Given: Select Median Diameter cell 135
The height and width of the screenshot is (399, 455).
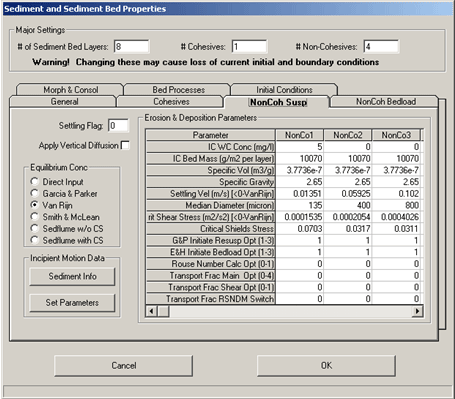Looking at the screenshot, I should click(x=299, y=205).
